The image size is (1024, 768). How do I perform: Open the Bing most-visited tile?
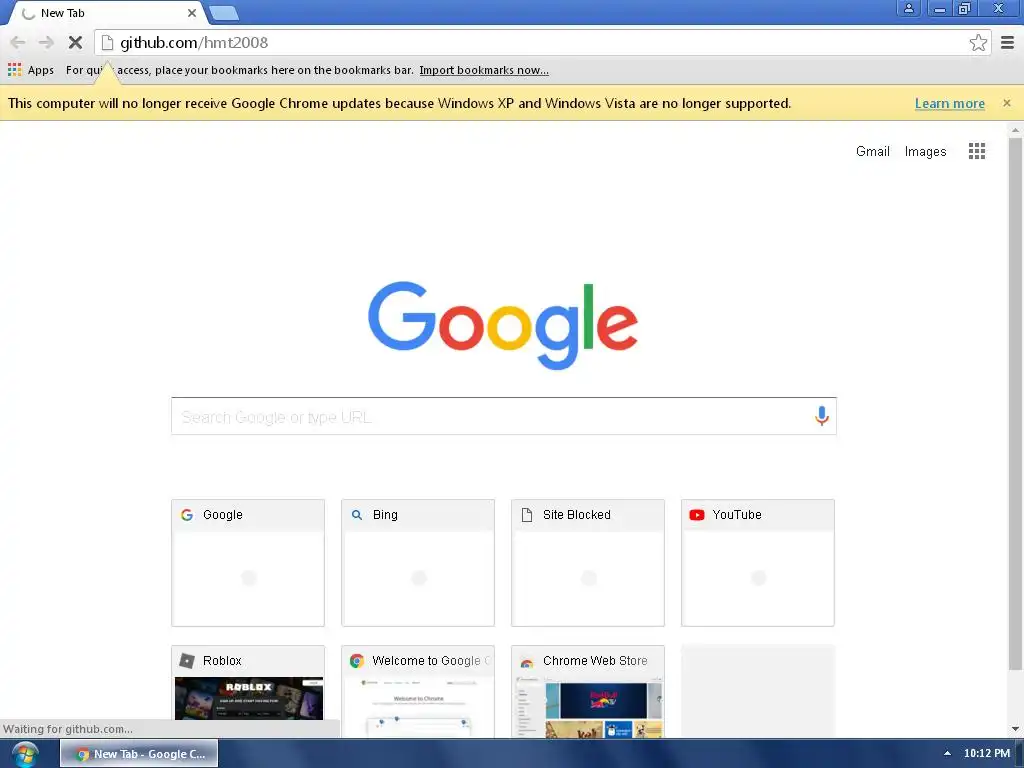click(x=418, y=563)
